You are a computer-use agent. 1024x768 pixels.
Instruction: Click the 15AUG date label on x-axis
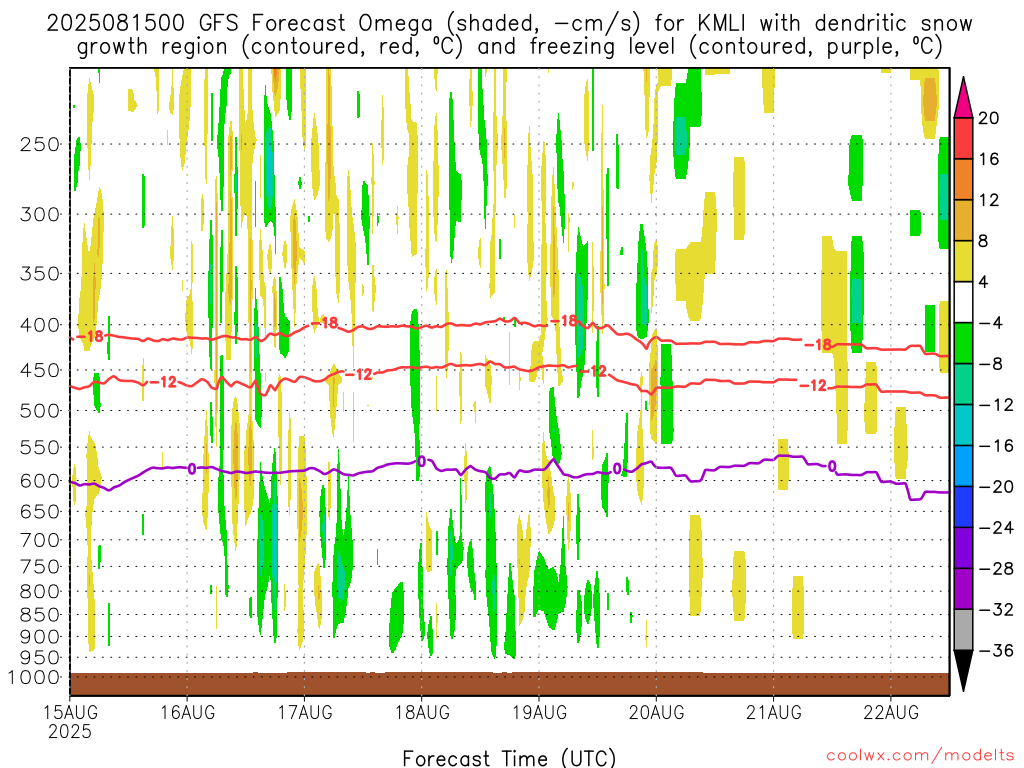point(71,712)
